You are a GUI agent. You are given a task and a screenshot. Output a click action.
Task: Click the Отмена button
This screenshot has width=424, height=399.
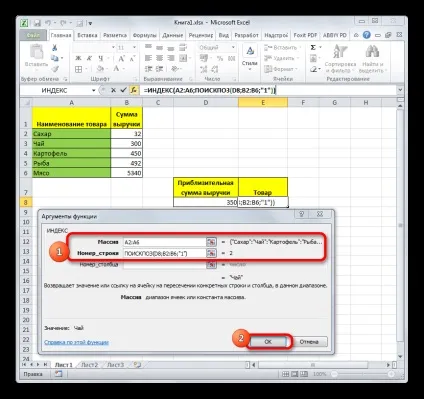[x=309, y=342]
